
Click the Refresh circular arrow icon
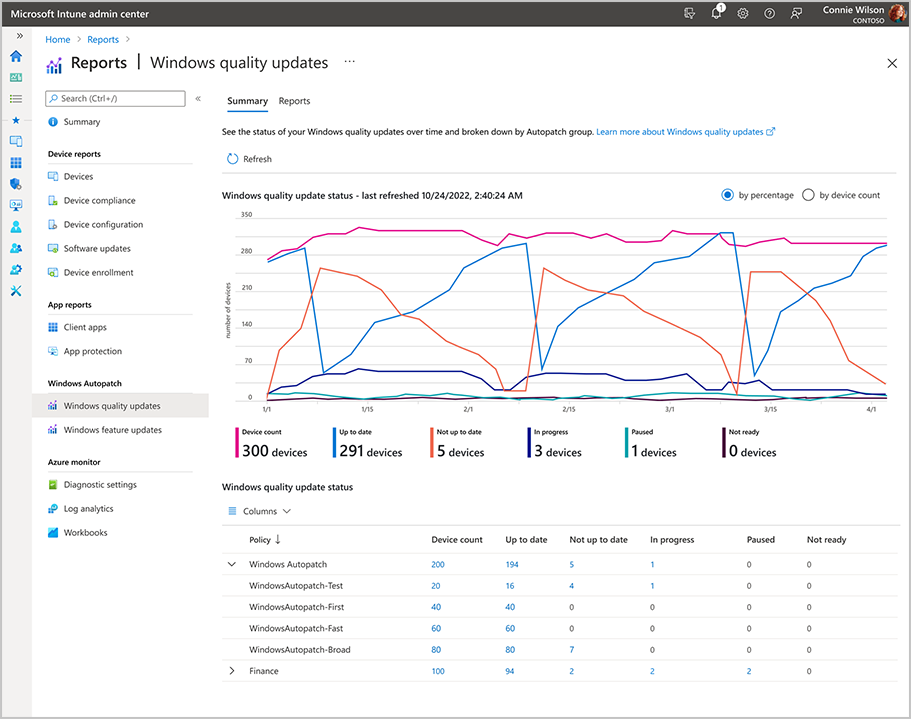[x=232, y=159]
